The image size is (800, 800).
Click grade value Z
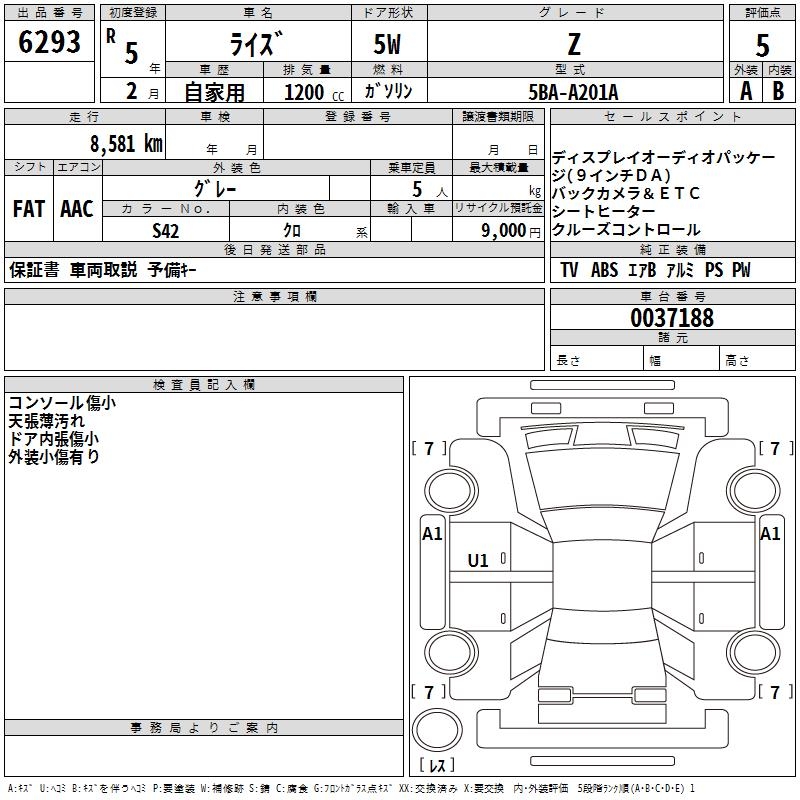[x=574, y=44]
